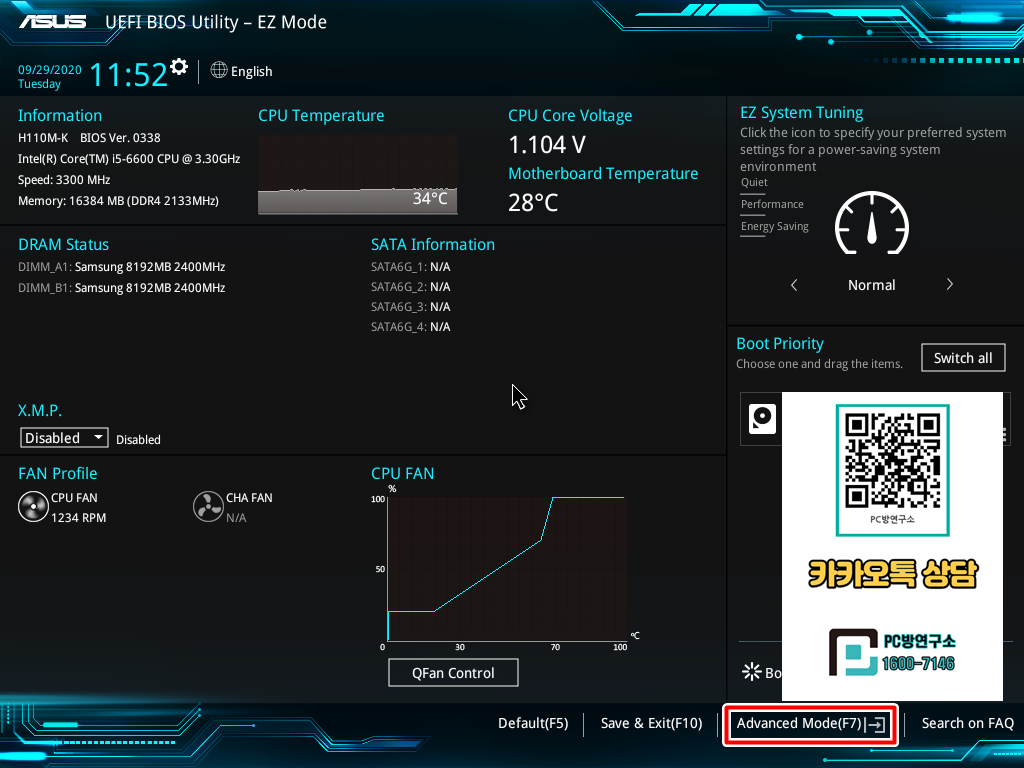Click the 28°C motherboard temperature value
The width and height of the screenshot is (1024, 768).
tap(533, 202)
